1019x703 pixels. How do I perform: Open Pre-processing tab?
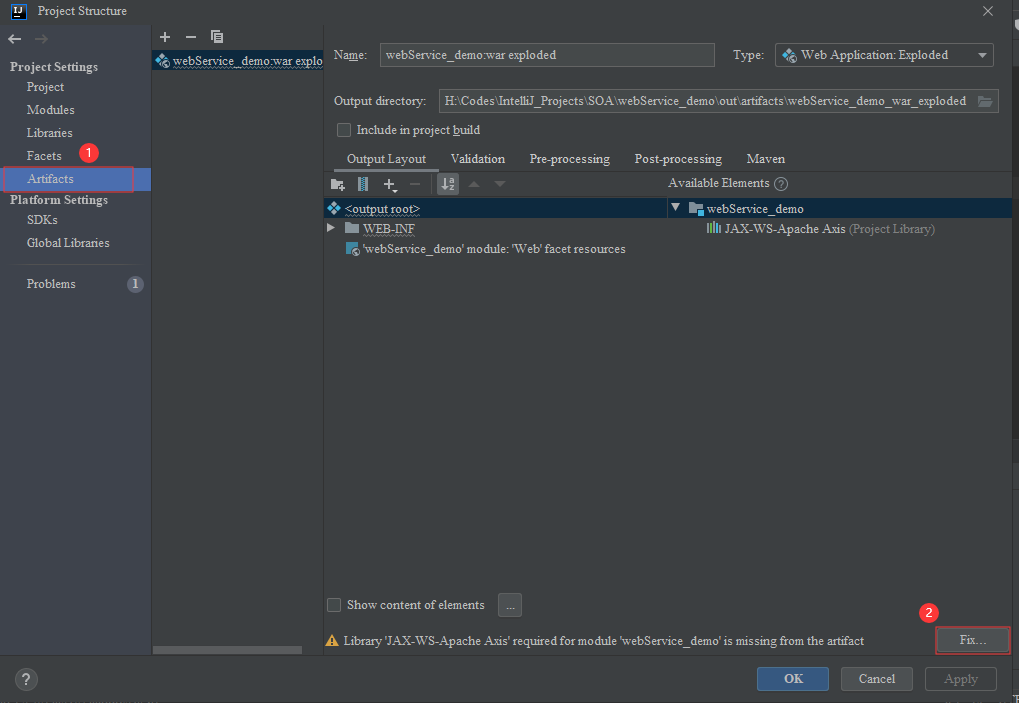click(x=569, y=159)
